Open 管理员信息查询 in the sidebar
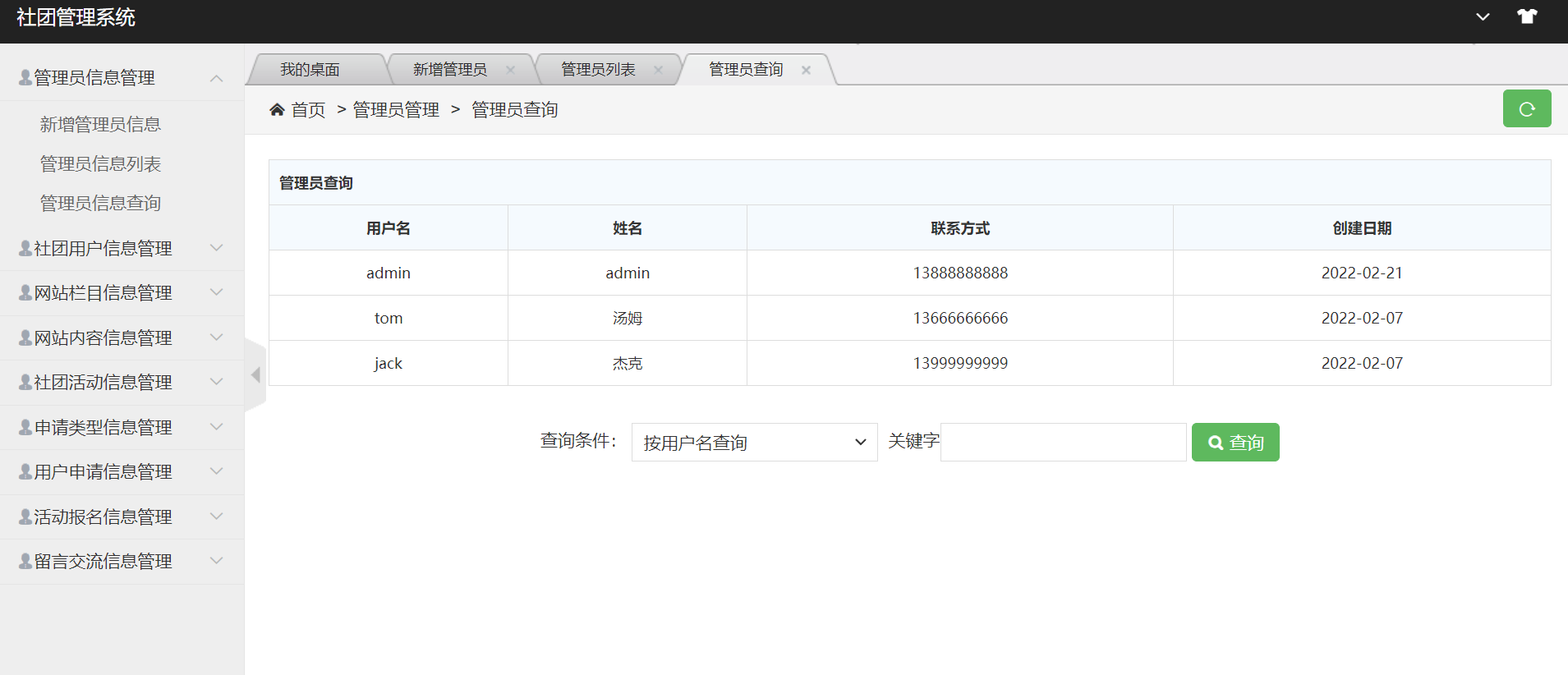The image size is (1568, 675). pyautogui.click(x=100, y=203)
